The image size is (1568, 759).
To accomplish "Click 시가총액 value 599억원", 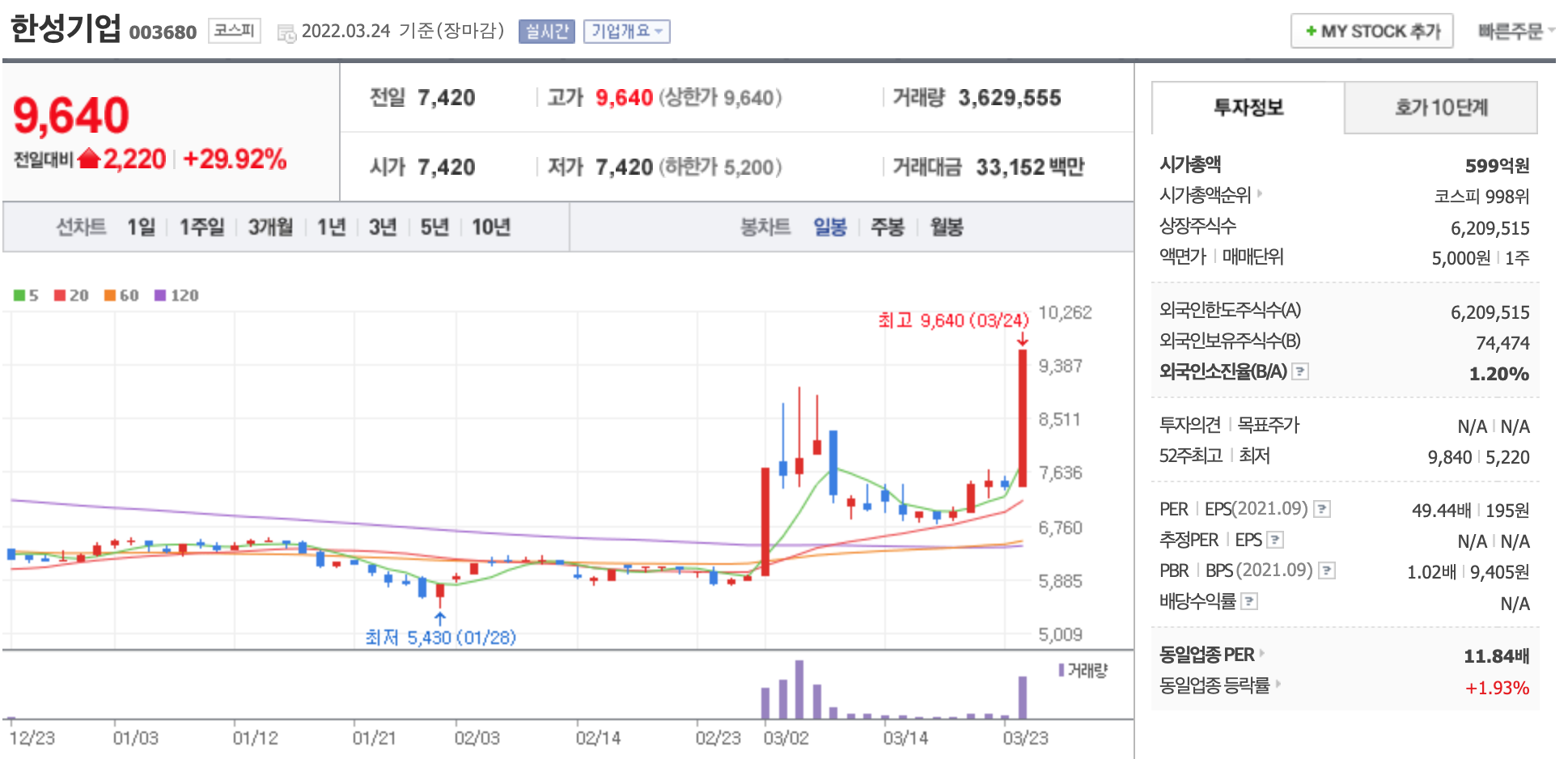I will [x=1497, y=166].
